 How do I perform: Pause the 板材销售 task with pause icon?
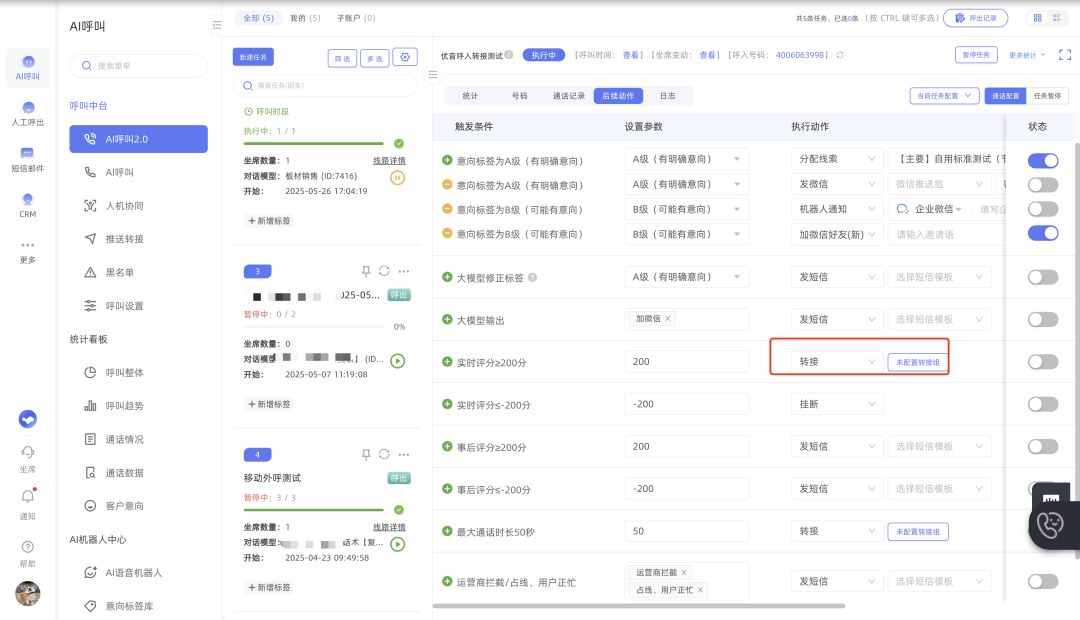(x=397, y=178)
